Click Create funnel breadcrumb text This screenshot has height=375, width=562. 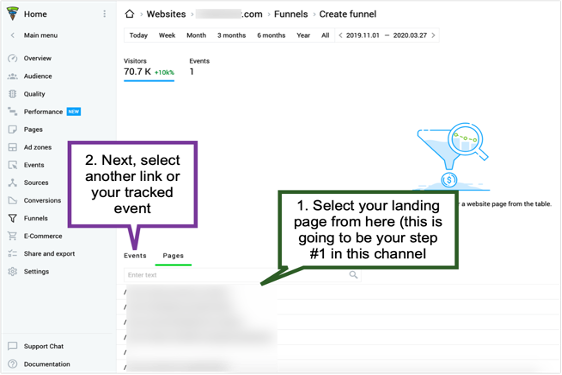[348, 14]
